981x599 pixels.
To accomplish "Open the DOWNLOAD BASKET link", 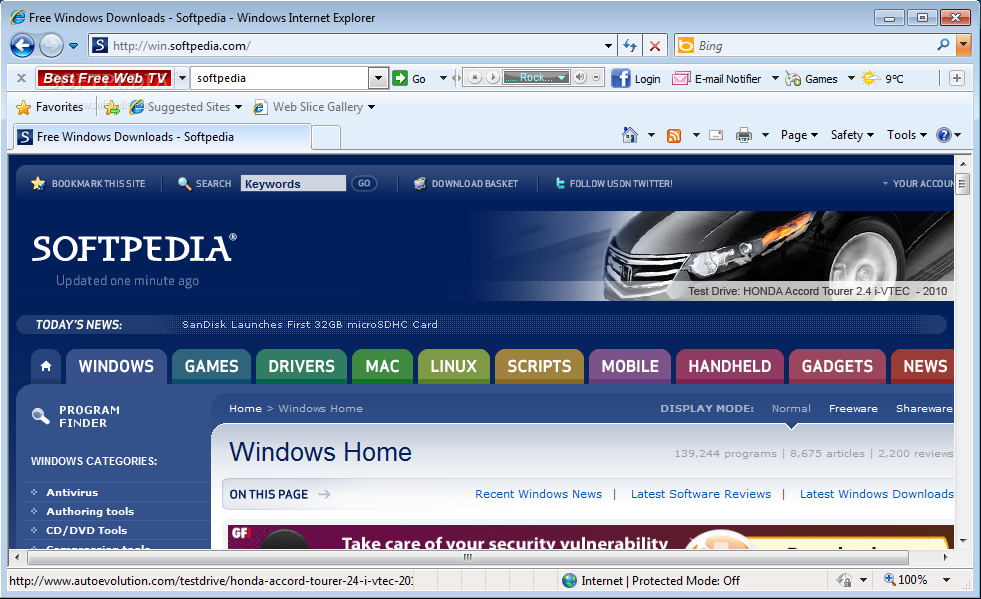I will point(466,183).
